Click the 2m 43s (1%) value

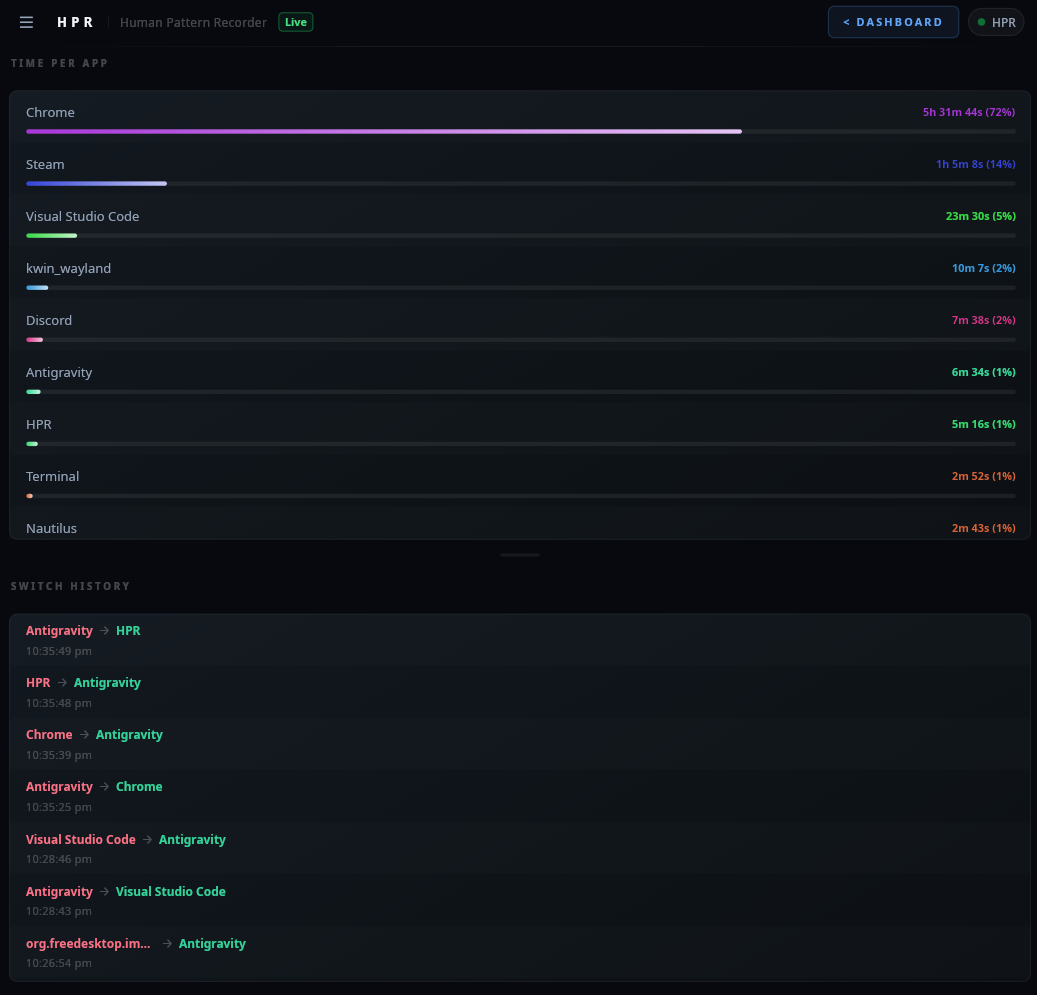click(x=983, y=528)
